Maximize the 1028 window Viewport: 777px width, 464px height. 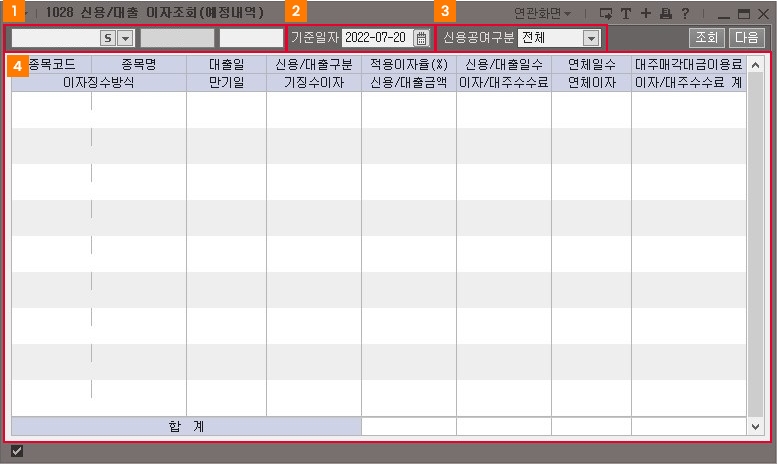744,14
